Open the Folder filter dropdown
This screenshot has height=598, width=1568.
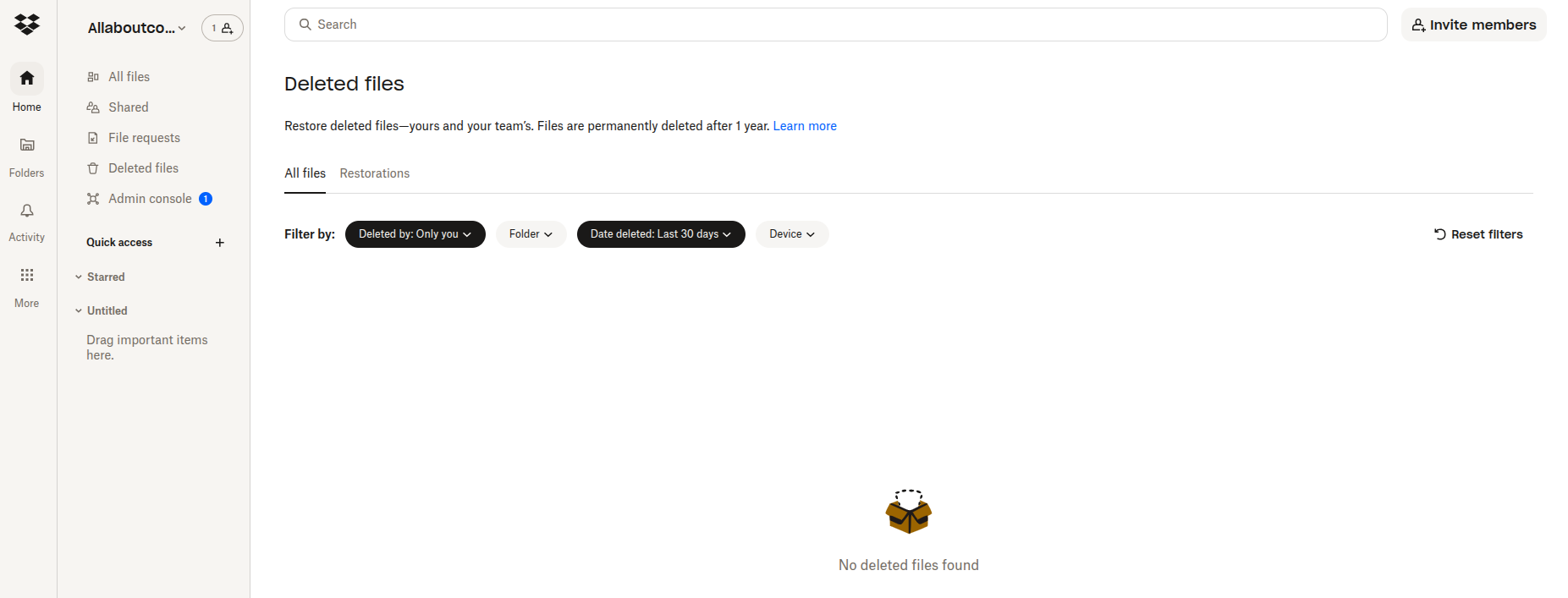click(x=531, y=233)
